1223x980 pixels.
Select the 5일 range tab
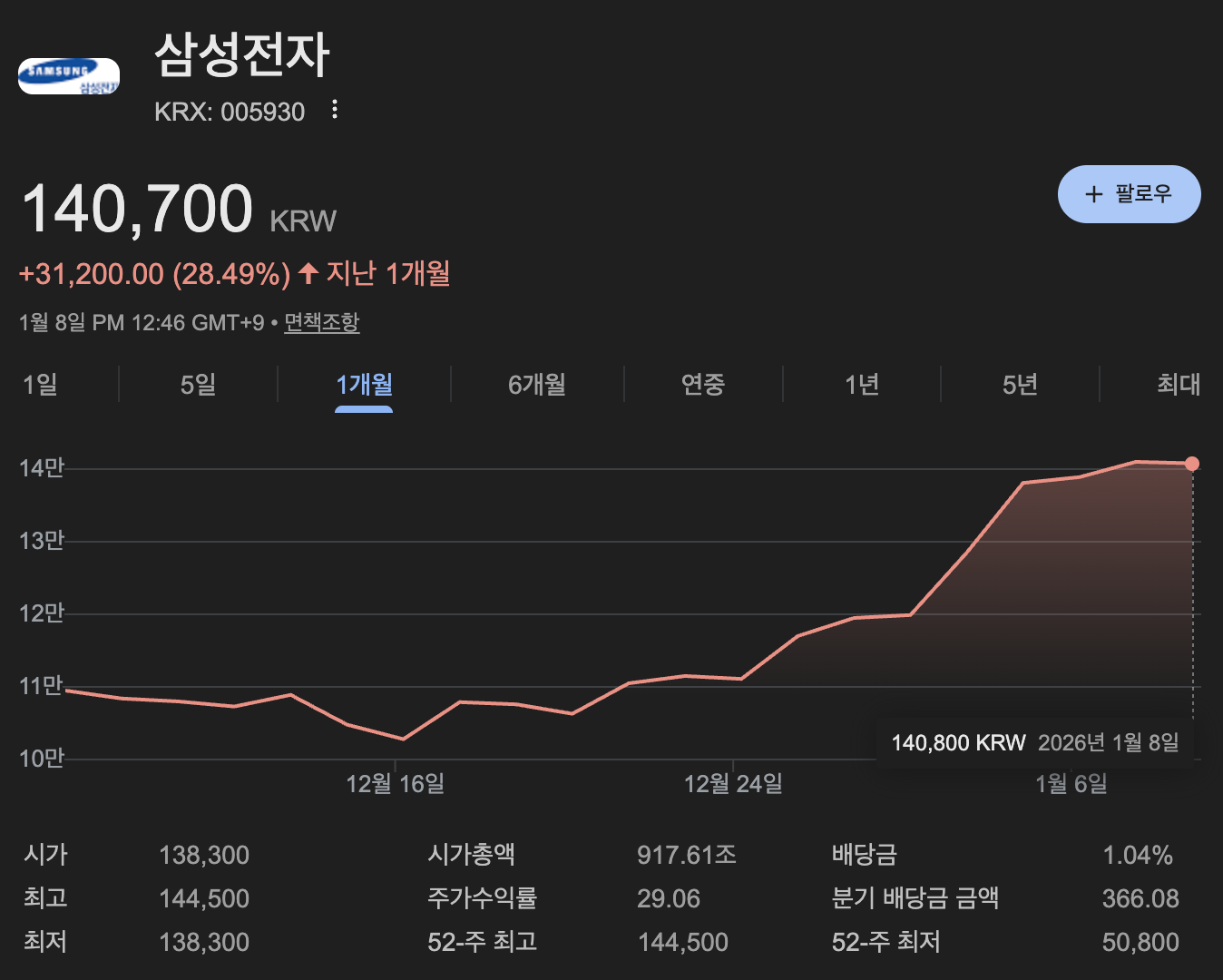pos(198,385)
